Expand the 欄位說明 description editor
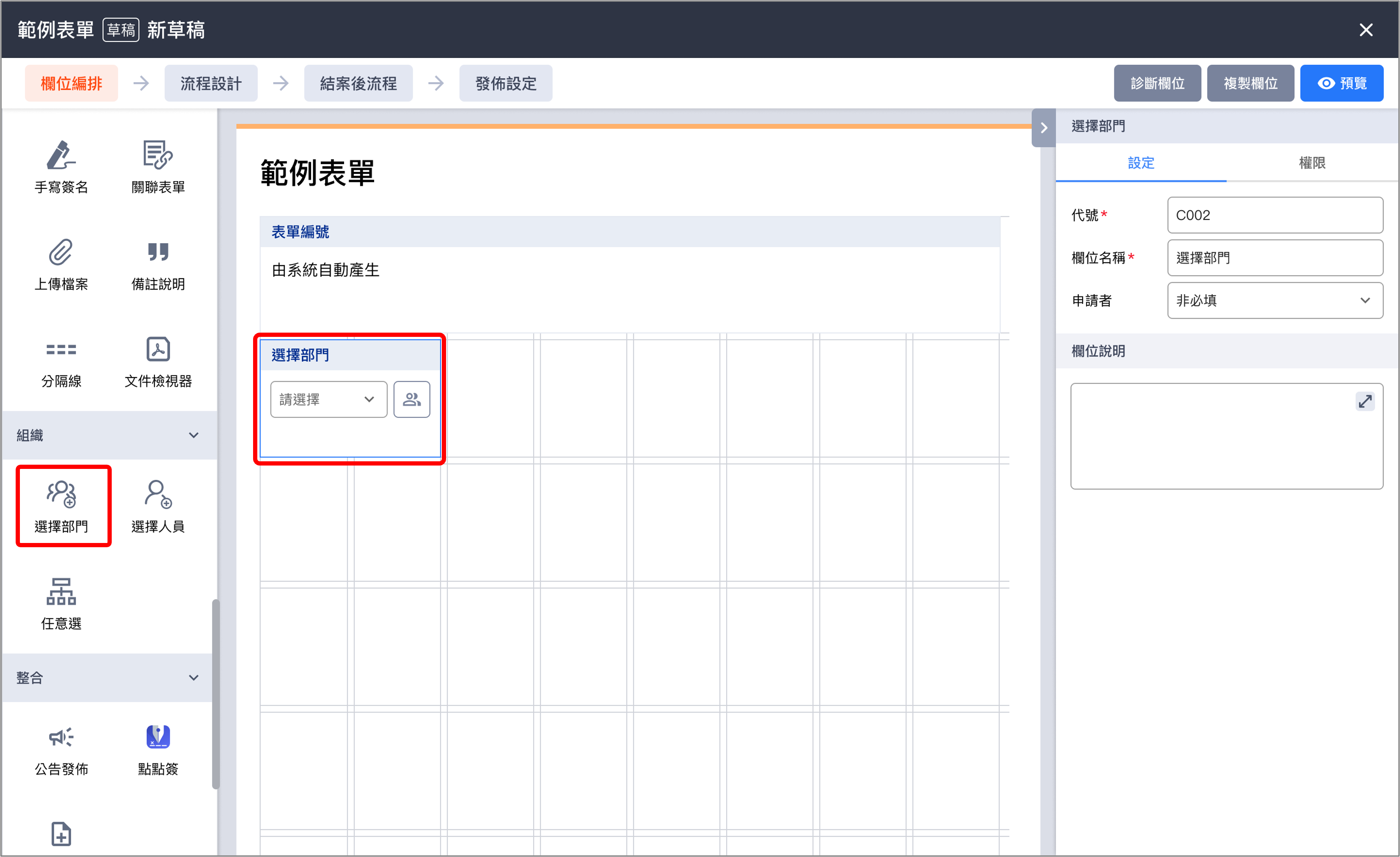Viewport: 1400px width, 857px height. click(x=1365, y=402)
